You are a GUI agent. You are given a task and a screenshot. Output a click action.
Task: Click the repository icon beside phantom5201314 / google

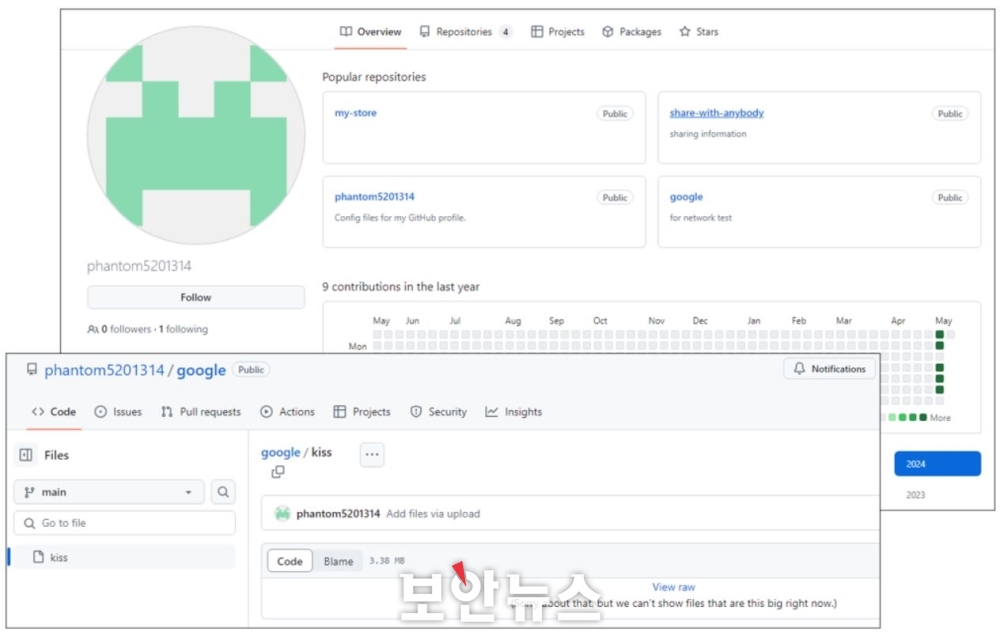click(31, 369)
